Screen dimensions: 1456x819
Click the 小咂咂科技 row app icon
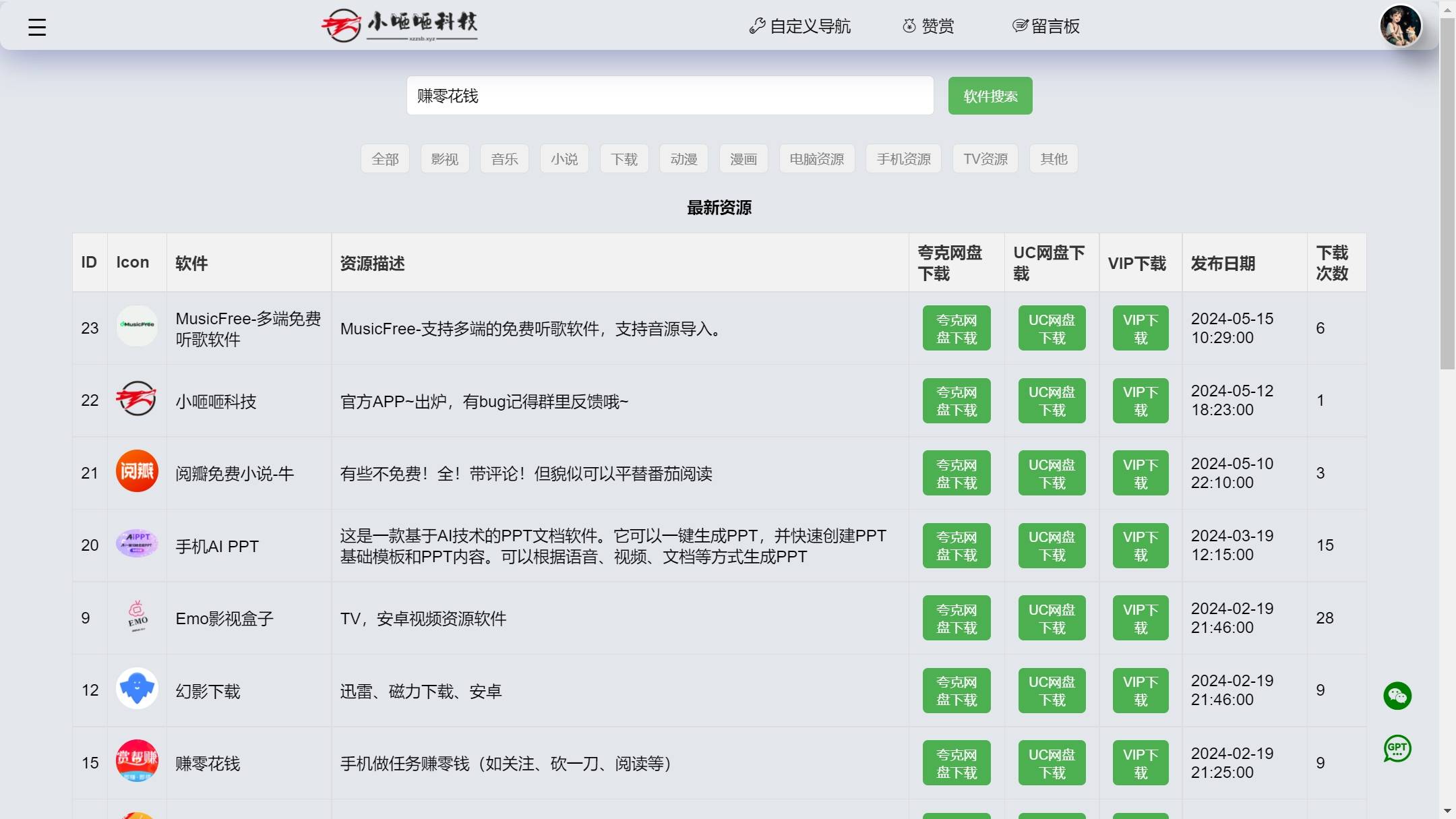tap(137, 398)
